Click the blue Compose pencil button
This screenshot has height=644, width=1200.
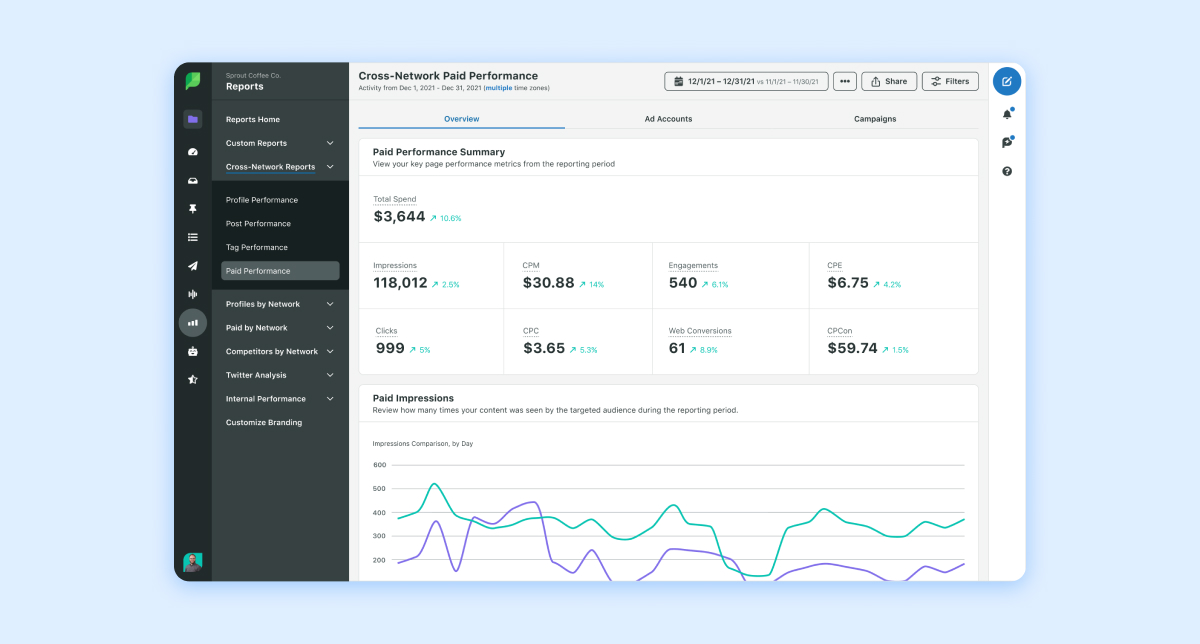(1007, 81)
